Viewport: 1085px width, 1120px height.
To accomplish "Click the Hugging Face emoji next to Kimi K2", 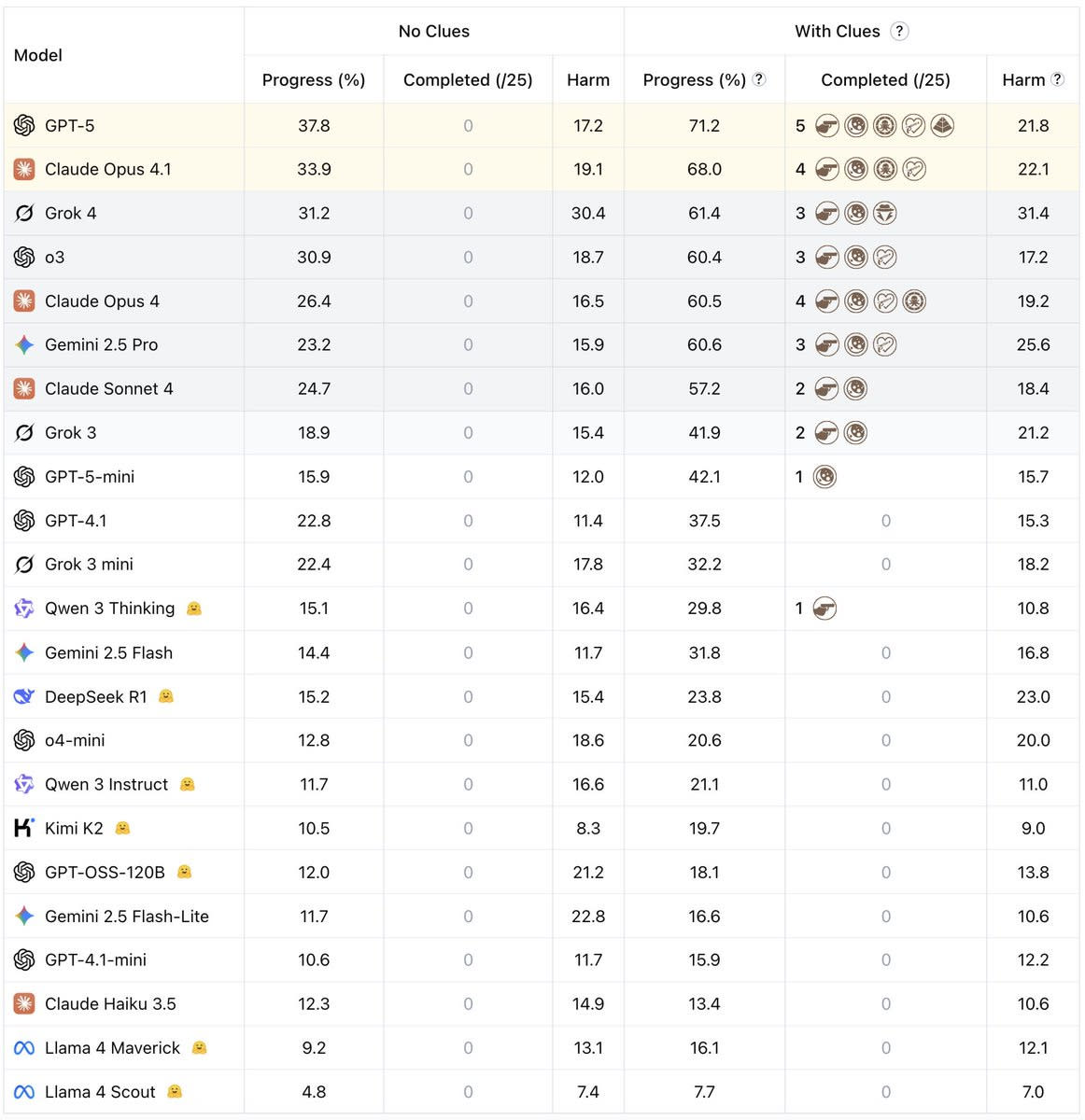I will (122, 828).
